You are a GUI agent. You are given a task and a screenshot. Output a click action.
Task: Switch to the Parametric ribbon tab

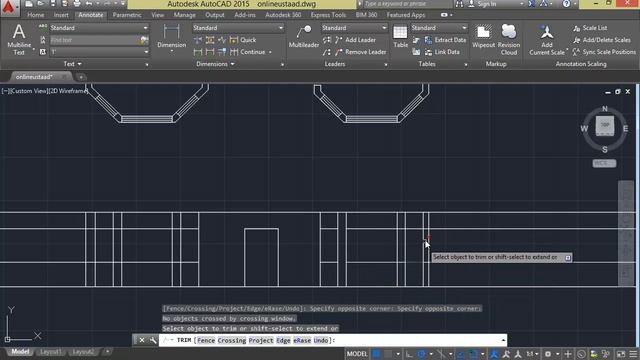click(127, 15)
